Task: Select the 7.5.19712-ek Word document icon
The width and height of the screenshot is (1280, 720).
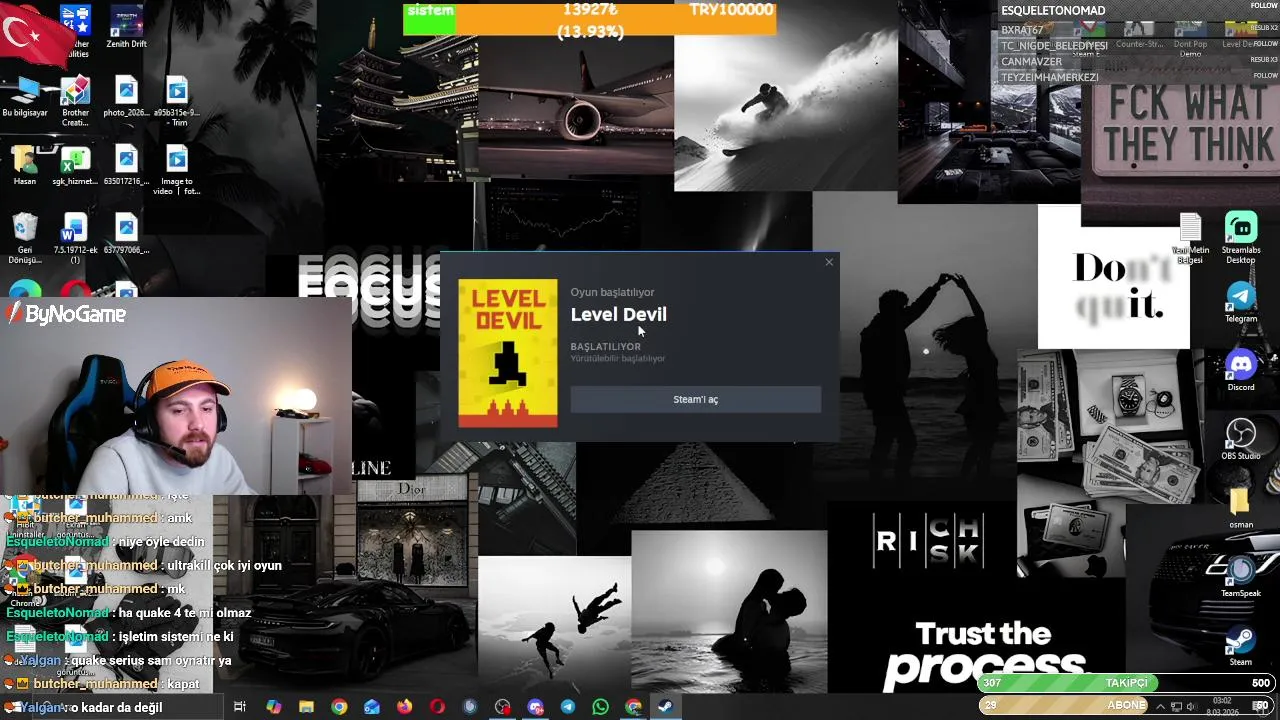Action: [75, 239]
